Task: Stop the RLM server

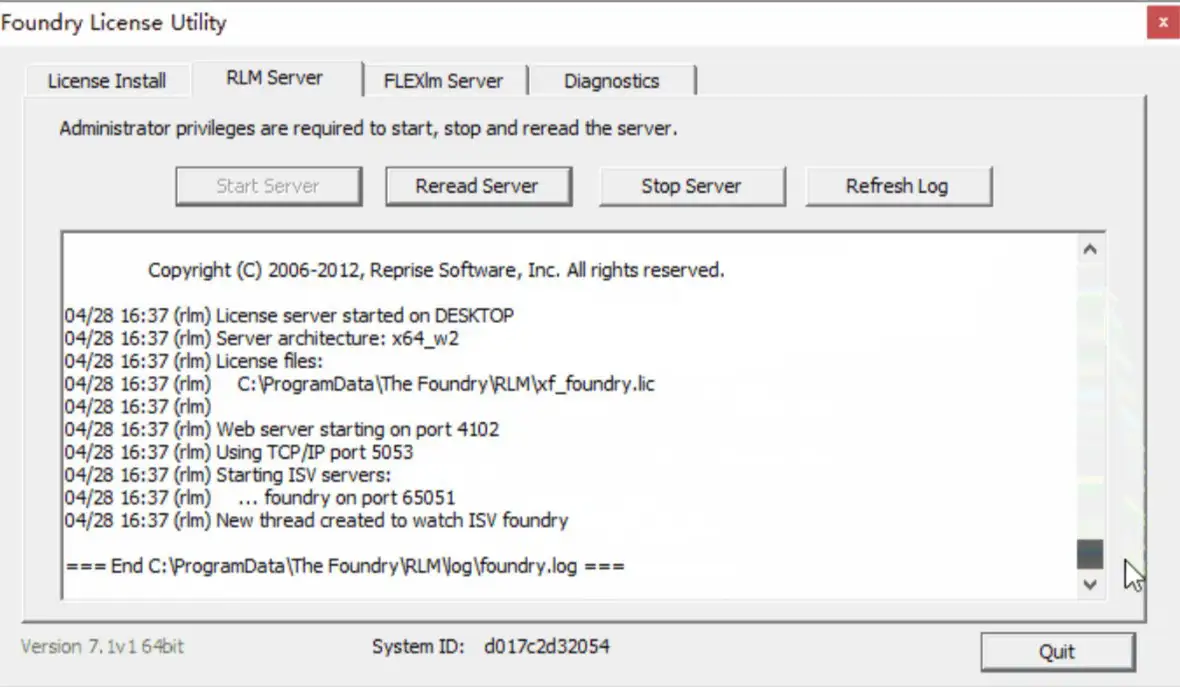Action: [692, 186]
